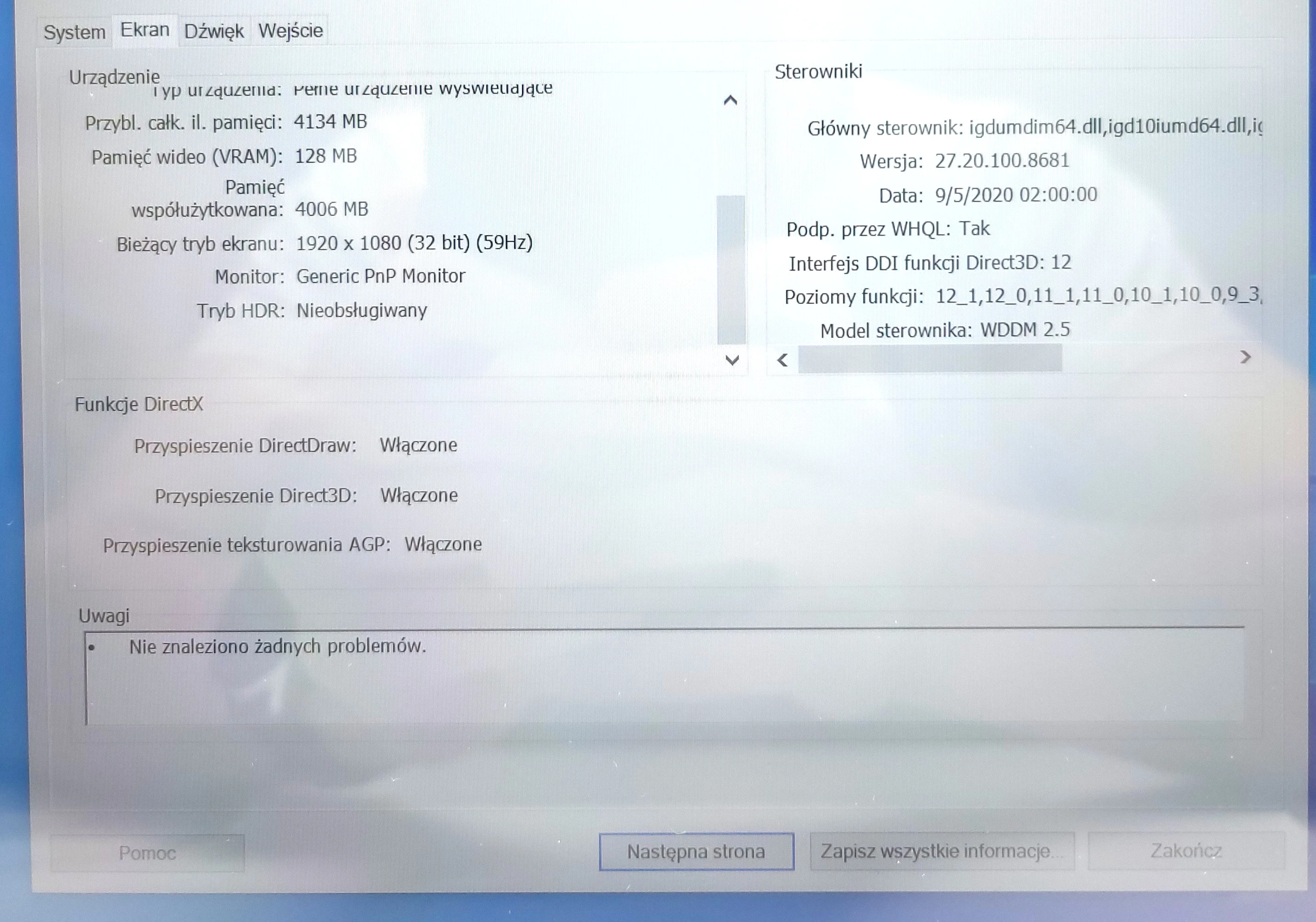The image size is (1316, 922).
Task: Select AGP texture acceleration Włączone value
Action: [x=443, y=545]
